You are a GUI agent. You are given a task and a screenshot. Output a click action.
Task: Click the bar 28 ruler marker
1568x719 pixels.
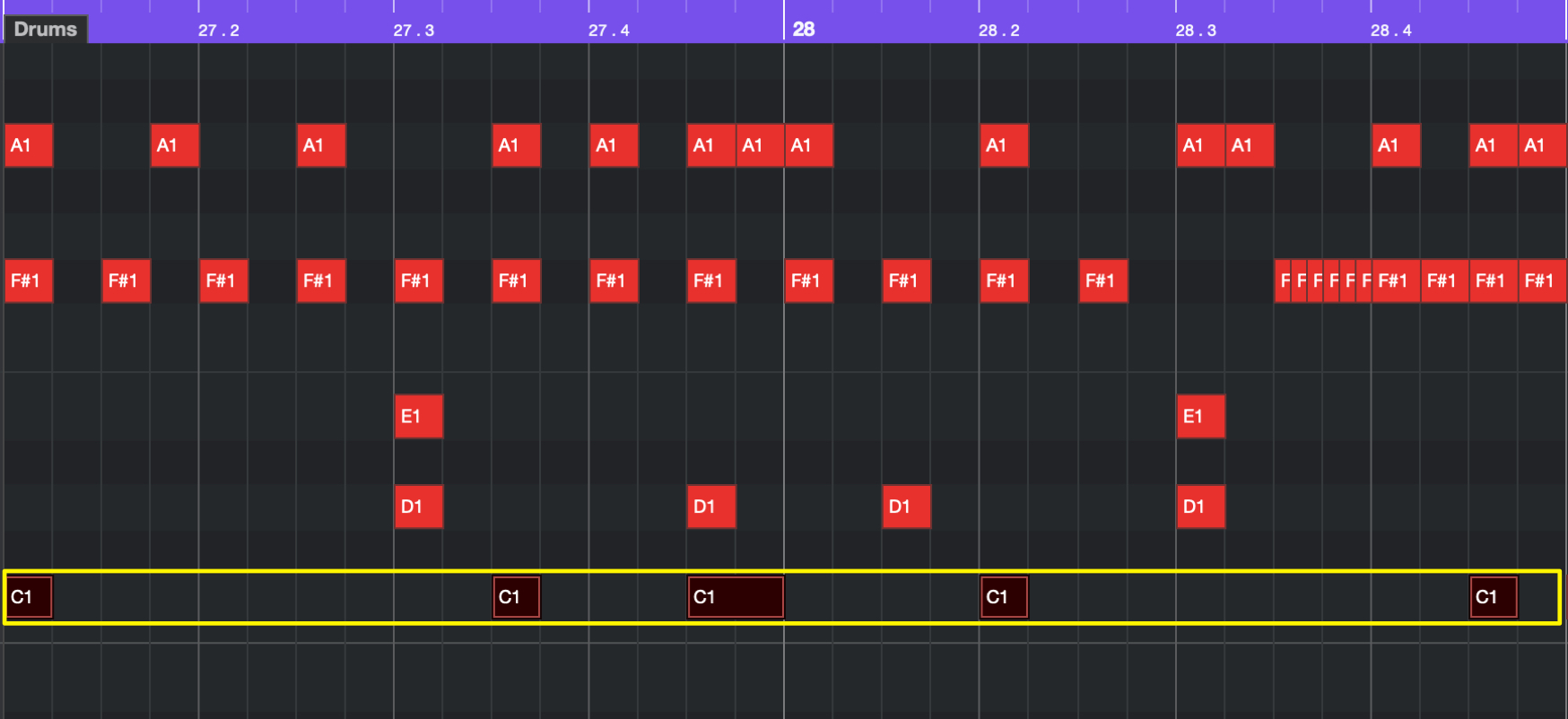(804, 29)
